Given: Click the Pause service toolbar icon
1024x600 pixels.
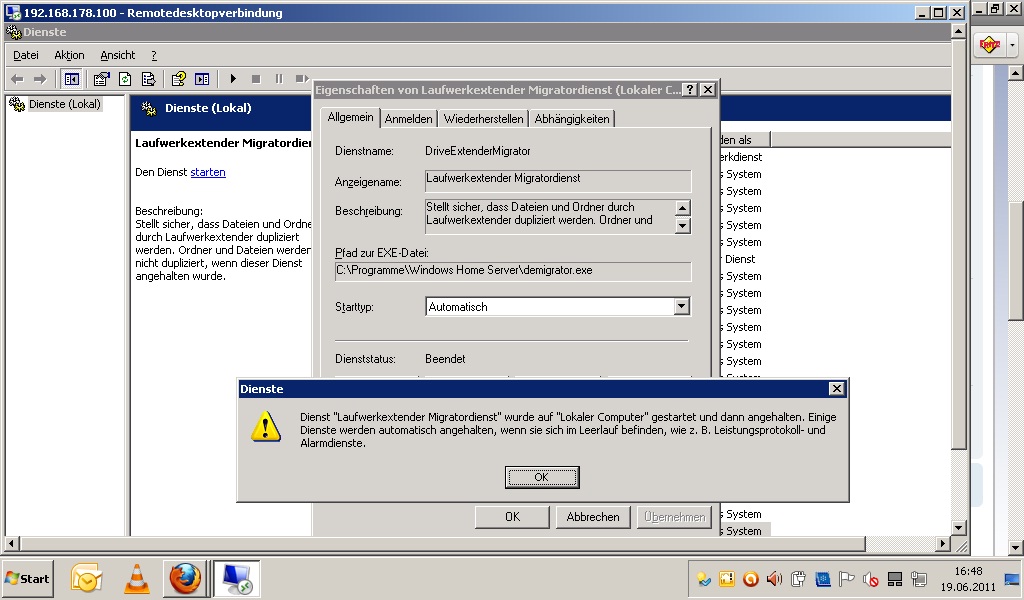Looking at the screenshot, I should 279,79.
